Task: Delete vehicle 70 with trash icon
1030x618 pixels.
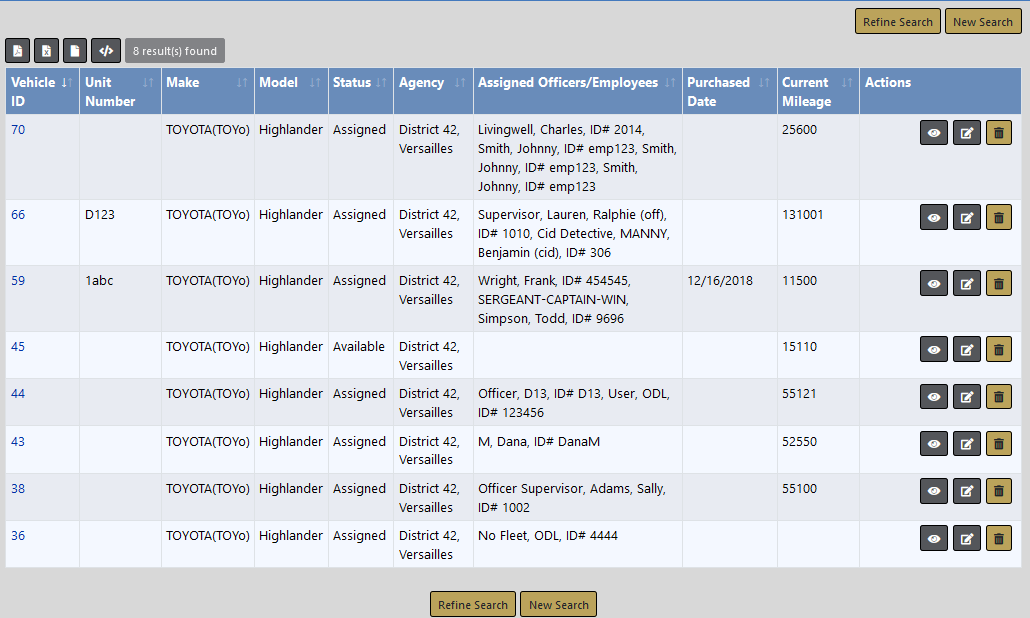Action: [998, 132]
